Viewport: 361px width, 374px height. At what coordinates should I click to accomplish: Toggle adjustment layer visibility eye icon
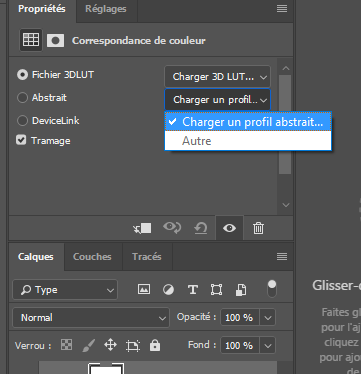pos(229,228)
